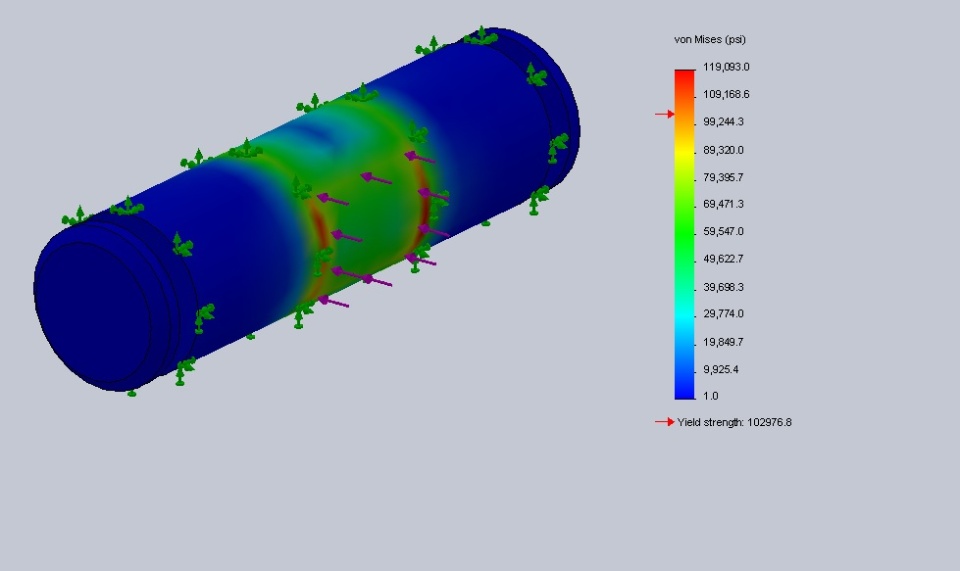
Task: Click the legend value 79,395.7
Action: 724,177
